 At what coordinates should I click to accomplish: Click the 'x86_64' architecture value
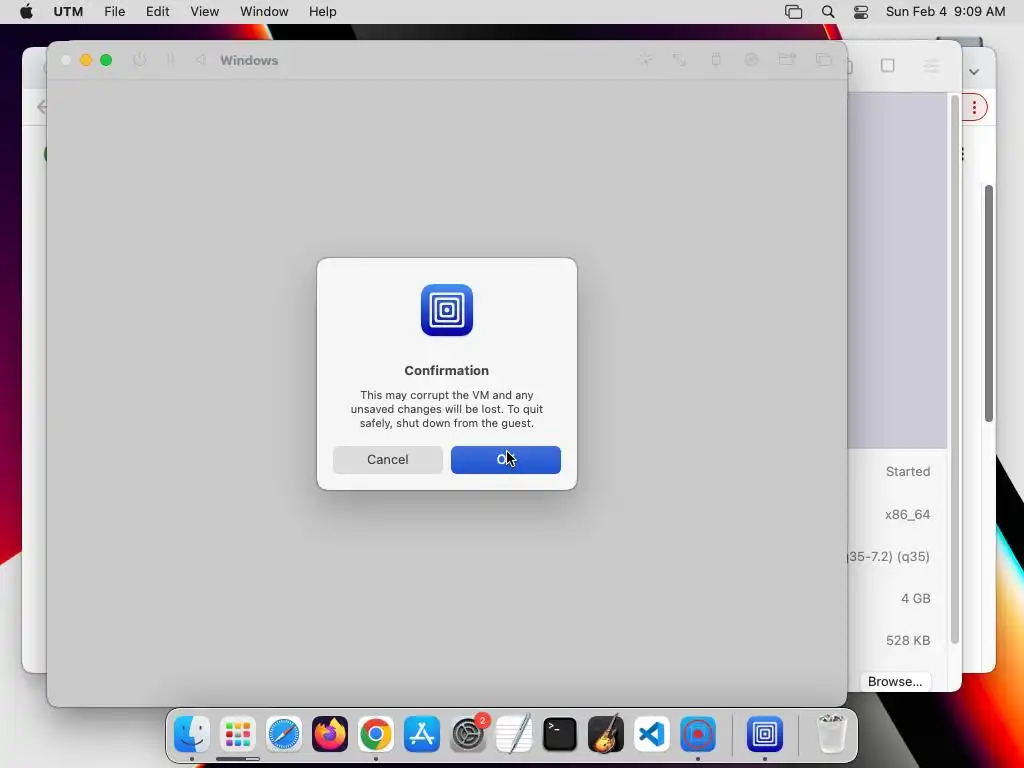point(907,515)
